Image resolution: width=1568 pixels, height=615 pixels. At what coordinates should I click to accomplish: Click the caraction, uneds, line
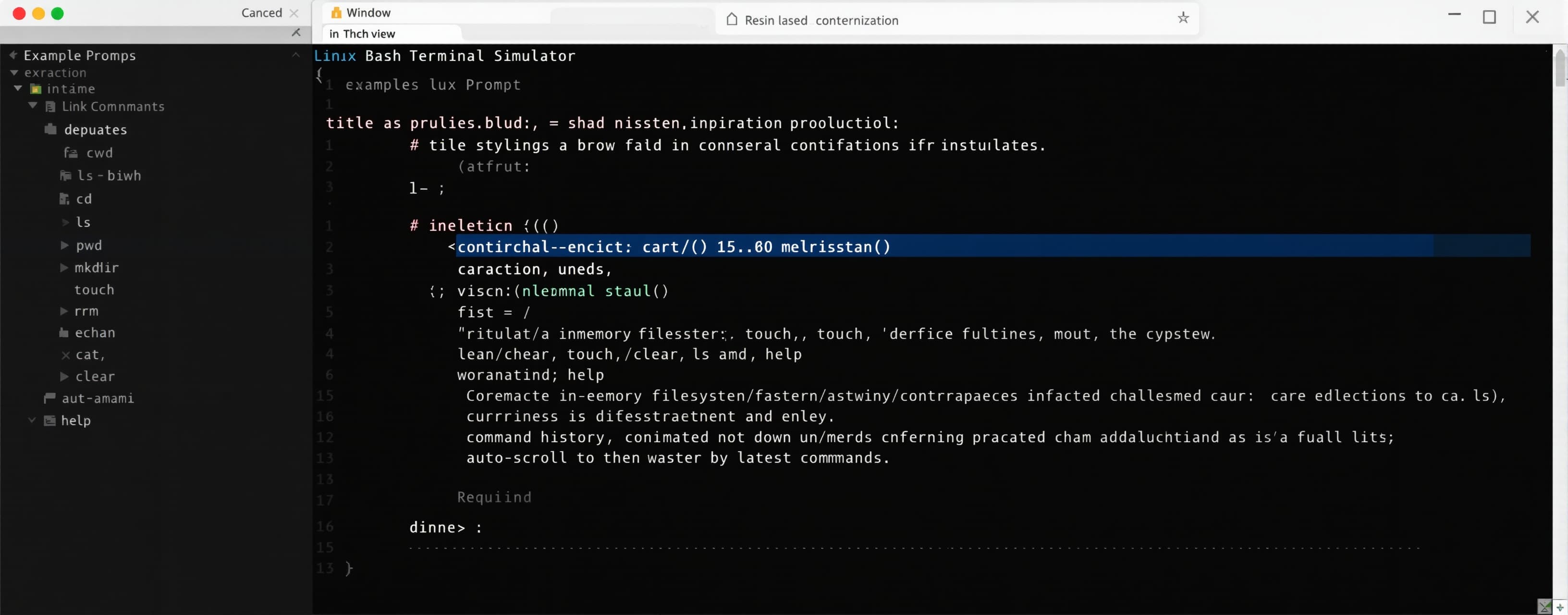(x=534, y=269)
